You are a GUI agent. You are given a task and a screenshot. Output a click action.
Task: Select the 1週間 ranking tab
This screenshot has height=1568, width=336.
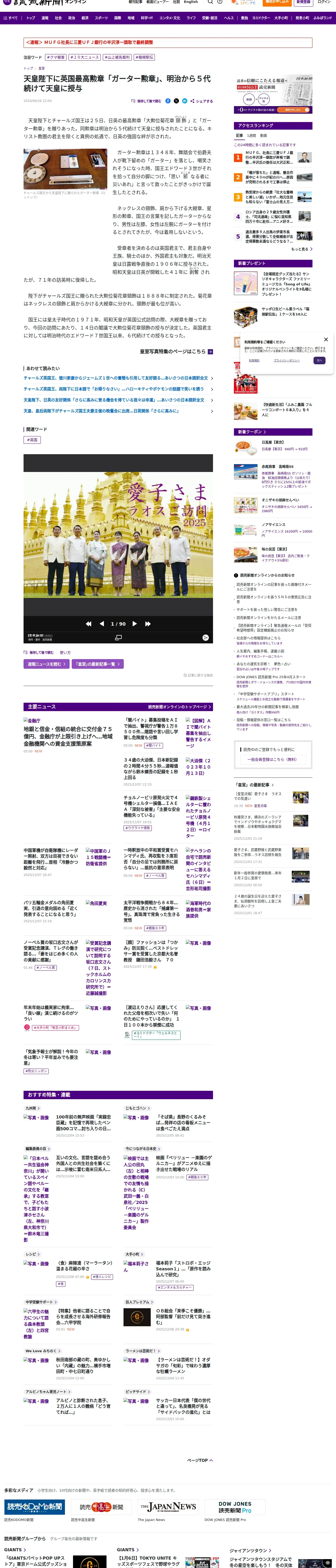(251, 136)
